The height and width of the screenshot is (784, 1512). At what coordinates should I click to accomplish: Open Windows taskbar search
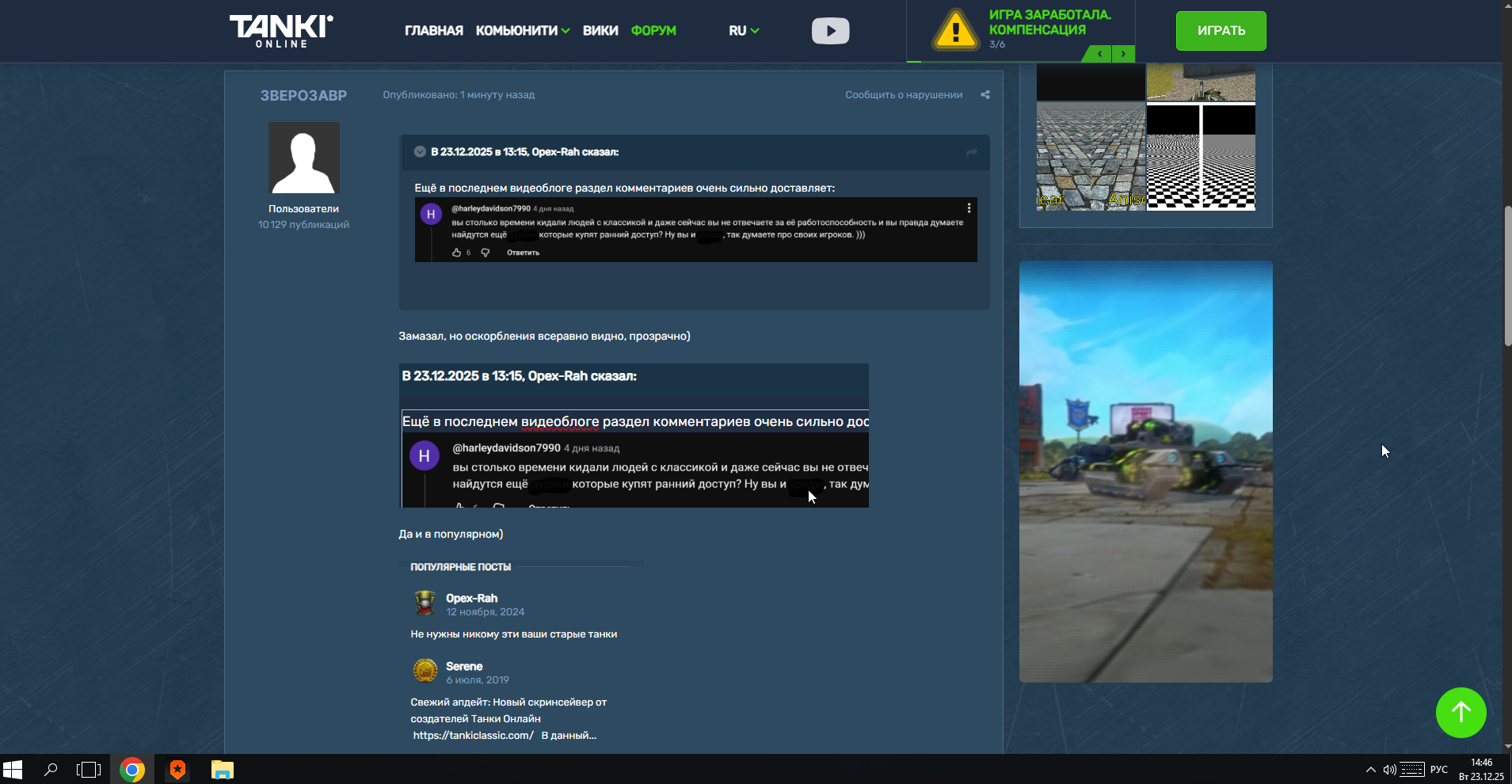click(51, 770)
